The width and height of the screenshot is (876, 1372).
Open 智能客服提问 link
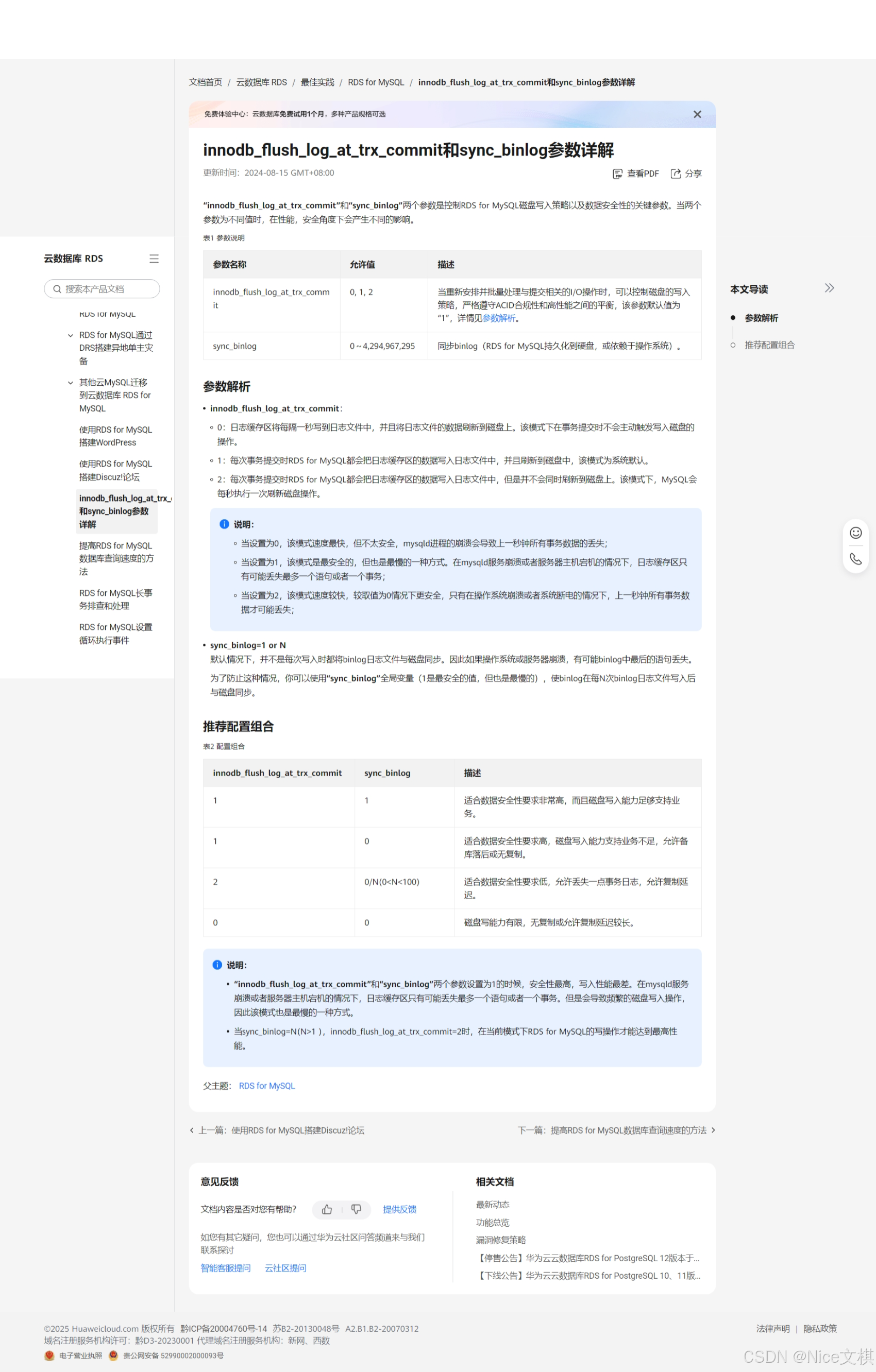(226, 1268)
